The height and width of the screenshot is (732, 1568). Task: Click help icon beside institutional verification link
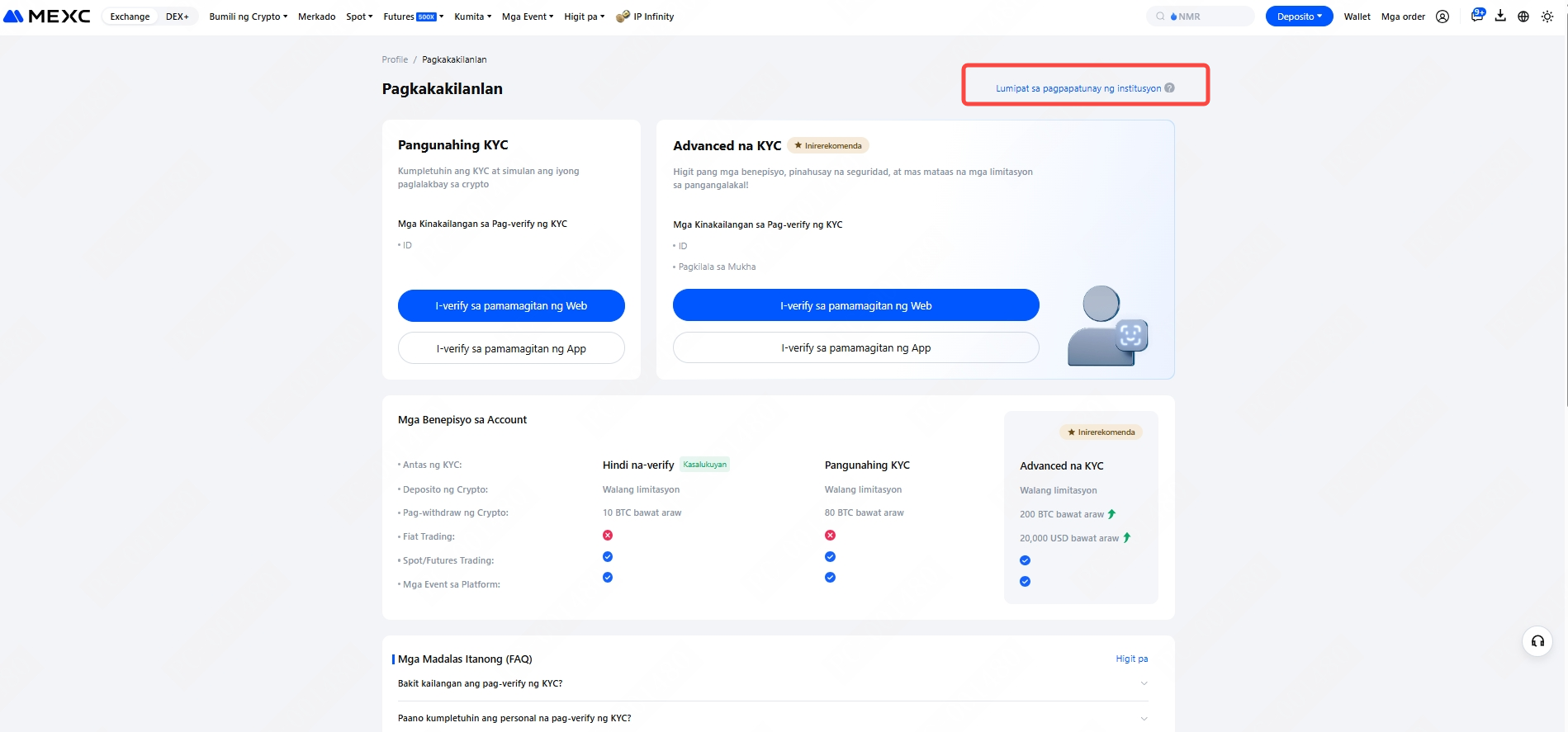point(1169,88)
